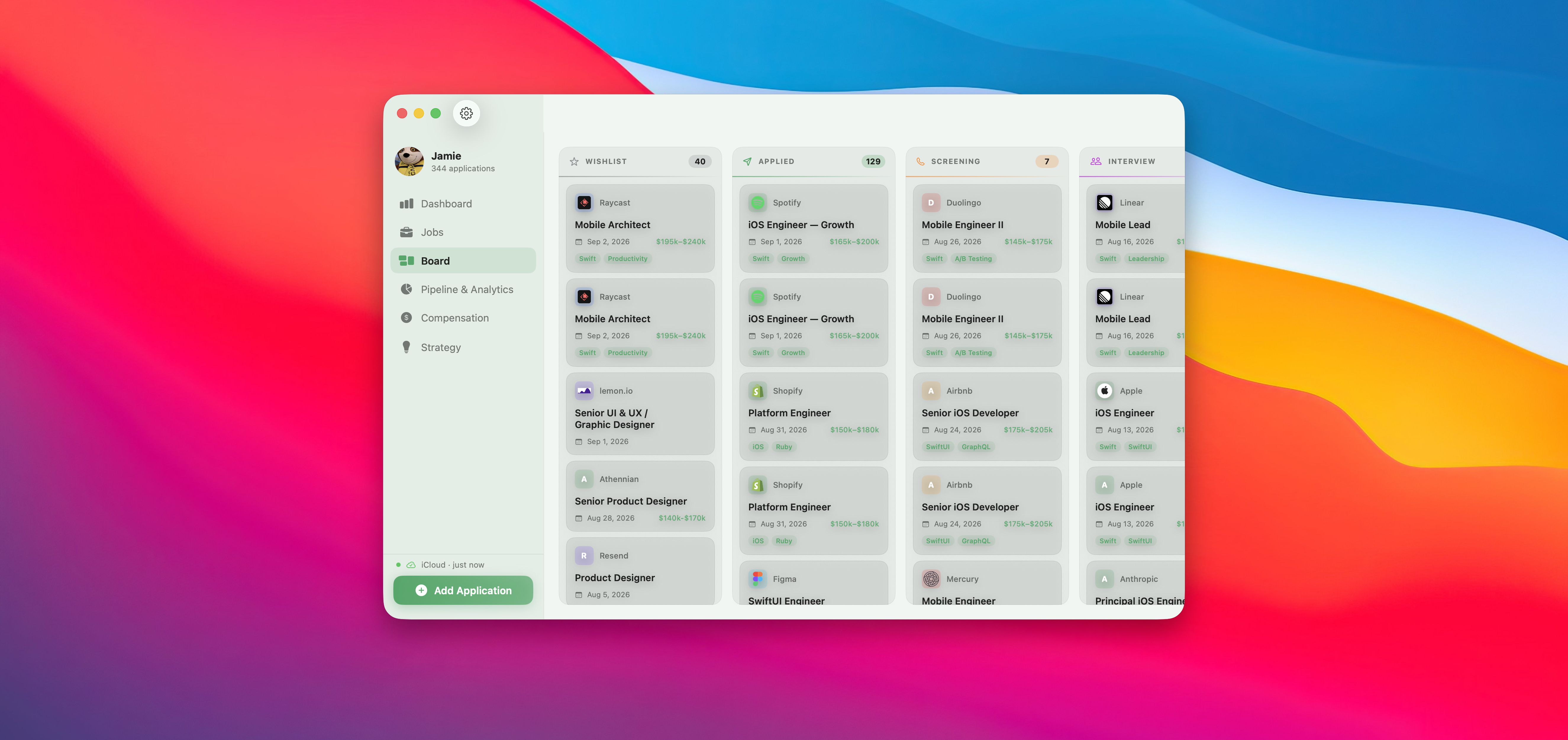Screen dimensions: 1568x740
Task: Open the Compensation section
Action: pyautogui.click(x=463, y=318)
